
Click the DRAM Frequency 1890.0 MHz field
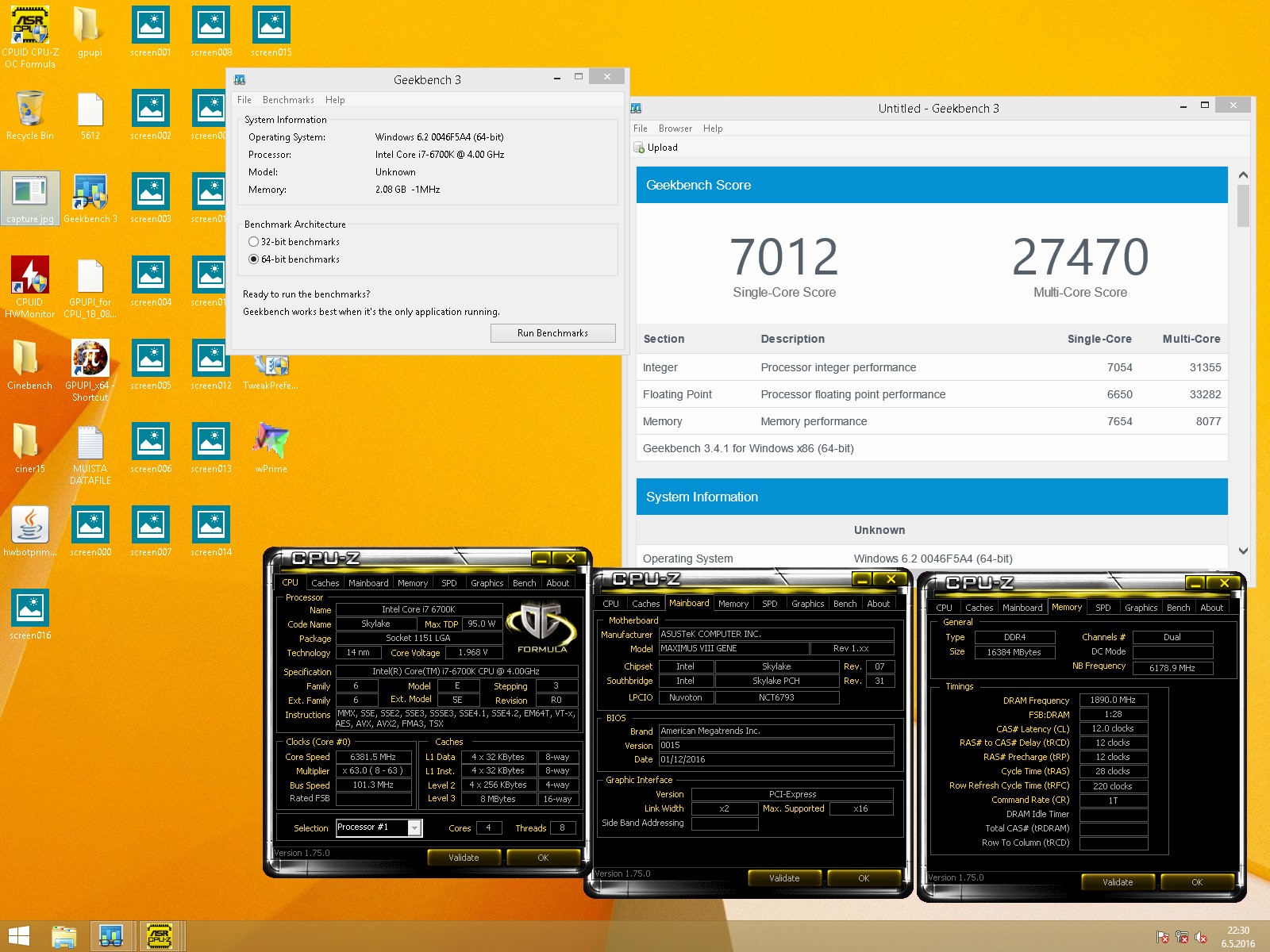1113,700
